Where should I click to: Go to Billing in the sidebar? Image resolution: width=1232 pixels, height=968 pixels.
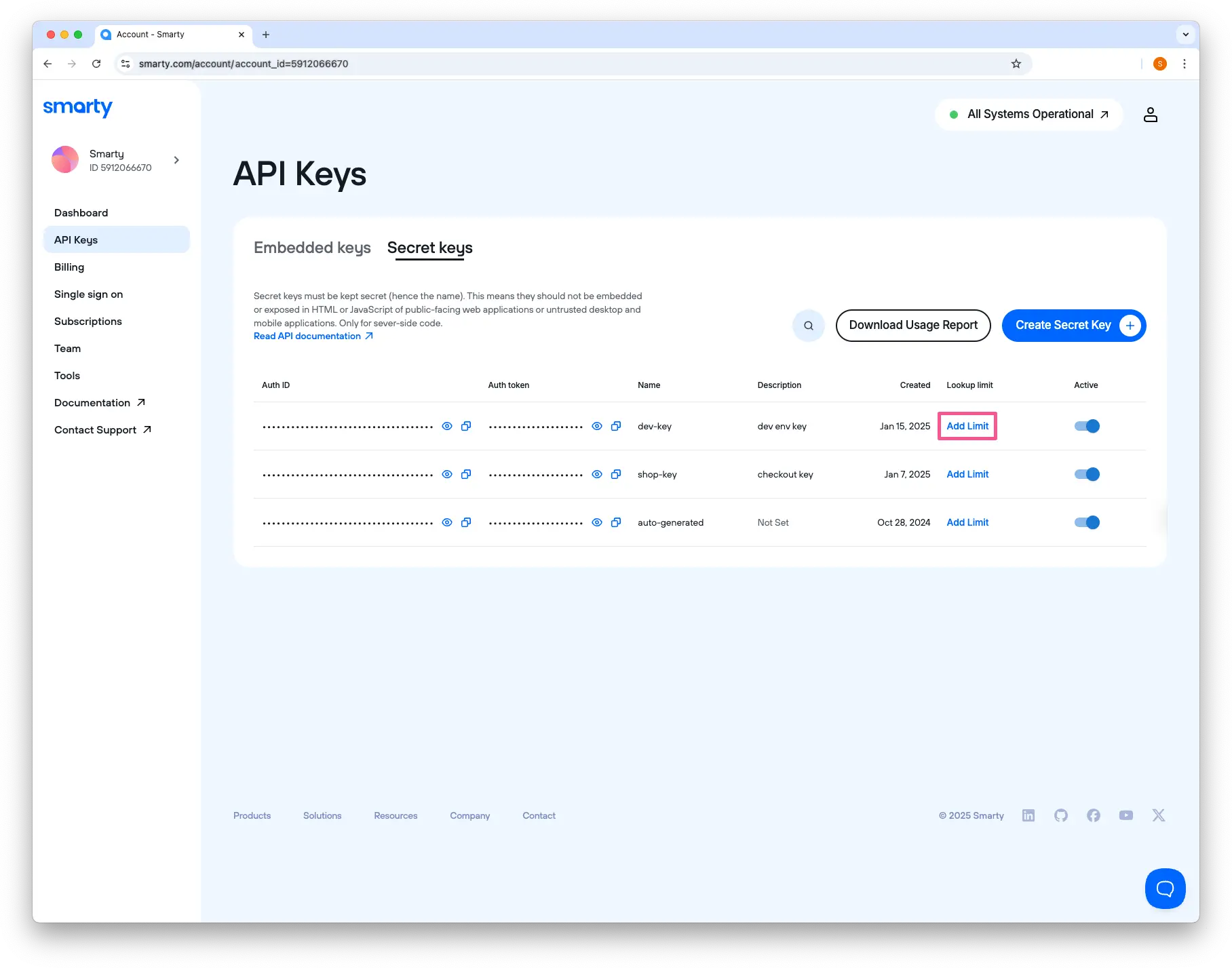point(69,267)
